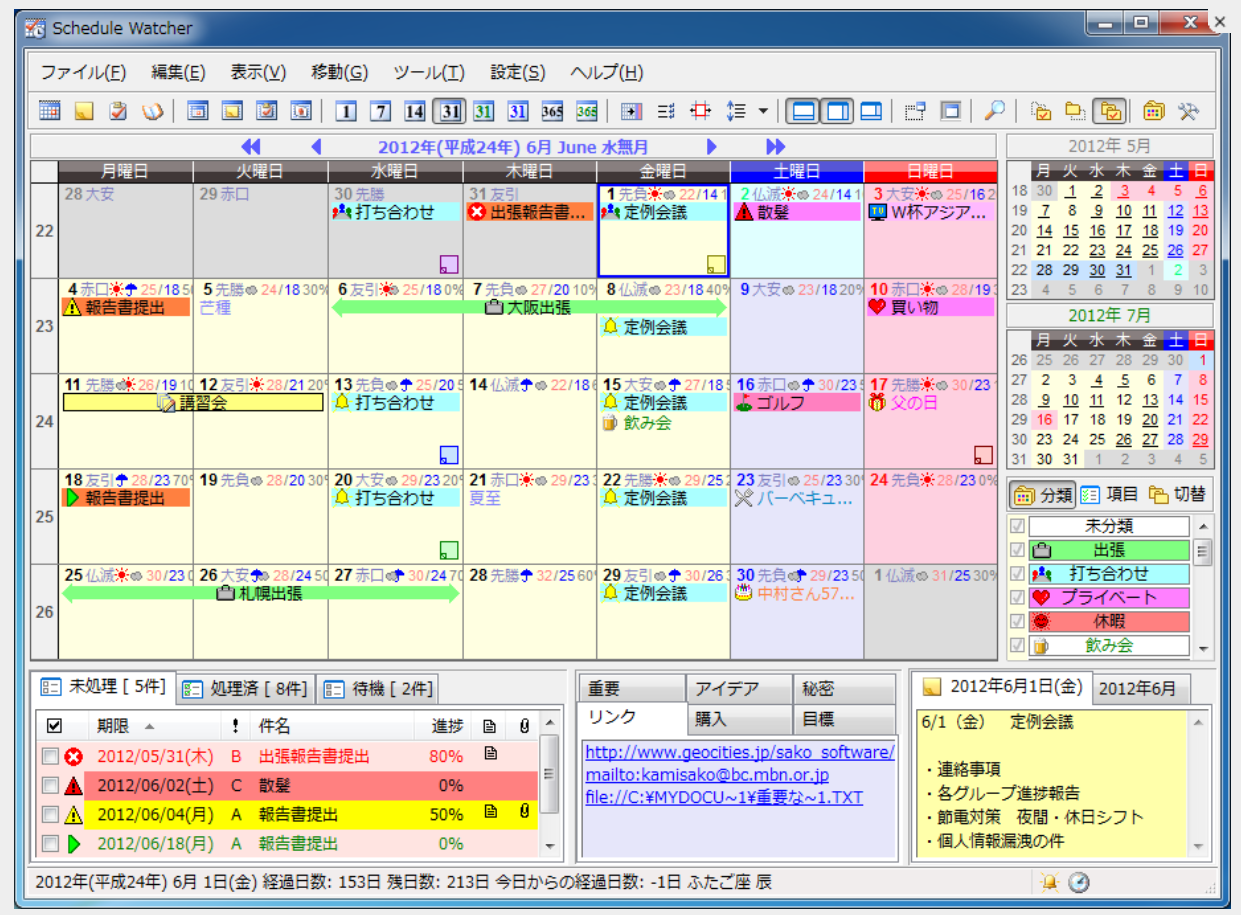Select the 80% progress cell of 出張報告書提出
The width and height of the screenshot is (1241, 915).
(x=446, y=756)
